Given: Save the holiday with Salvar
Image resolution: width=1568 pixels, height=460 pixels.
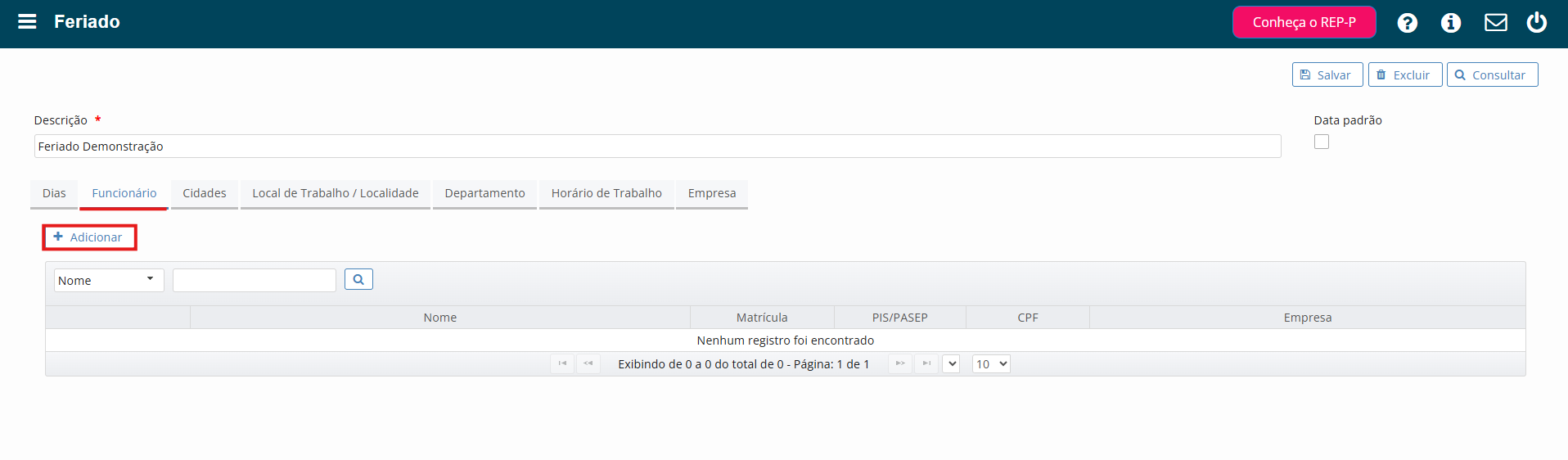Looking at the screenshot, I should click(1327, 74).
